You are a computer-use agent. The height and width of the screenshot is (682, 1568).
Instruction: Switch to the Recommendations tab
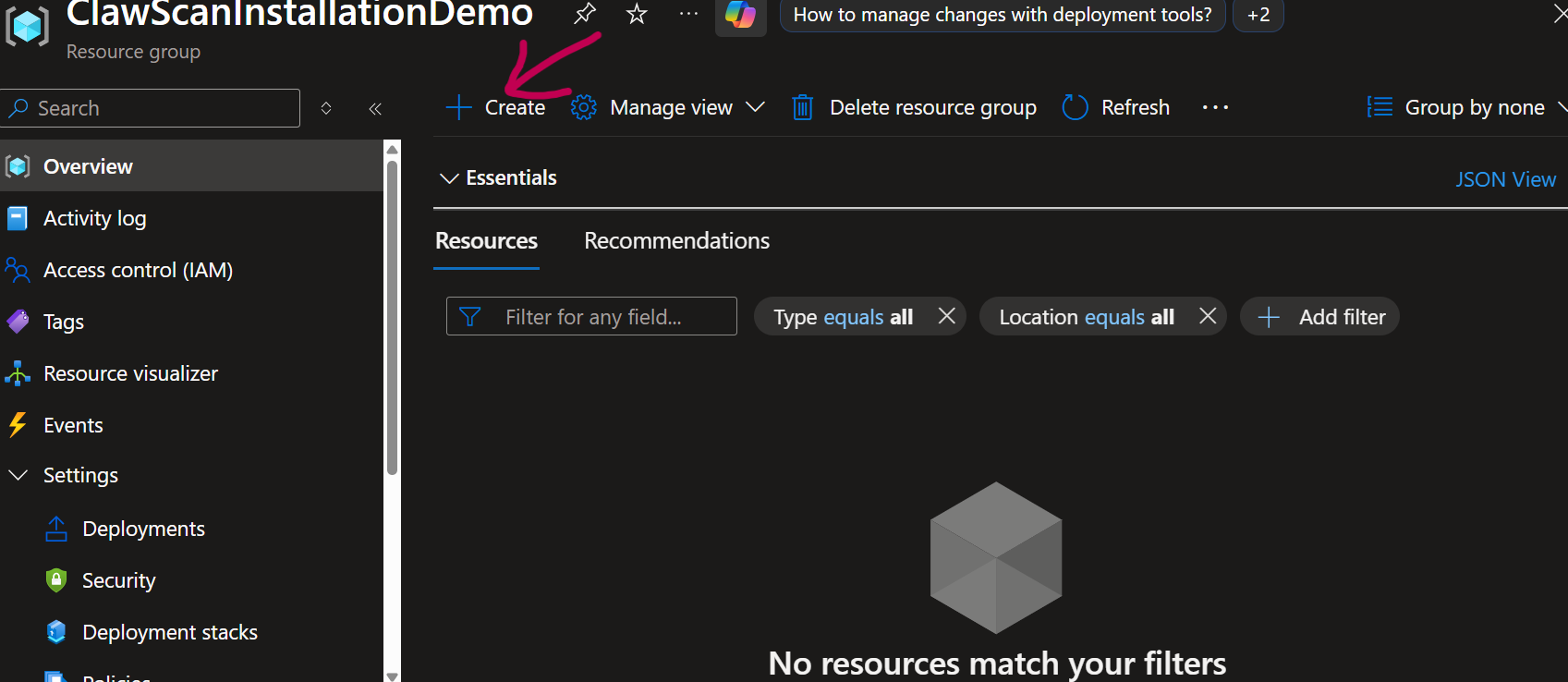pyautogui.click(x=676, y=241)
